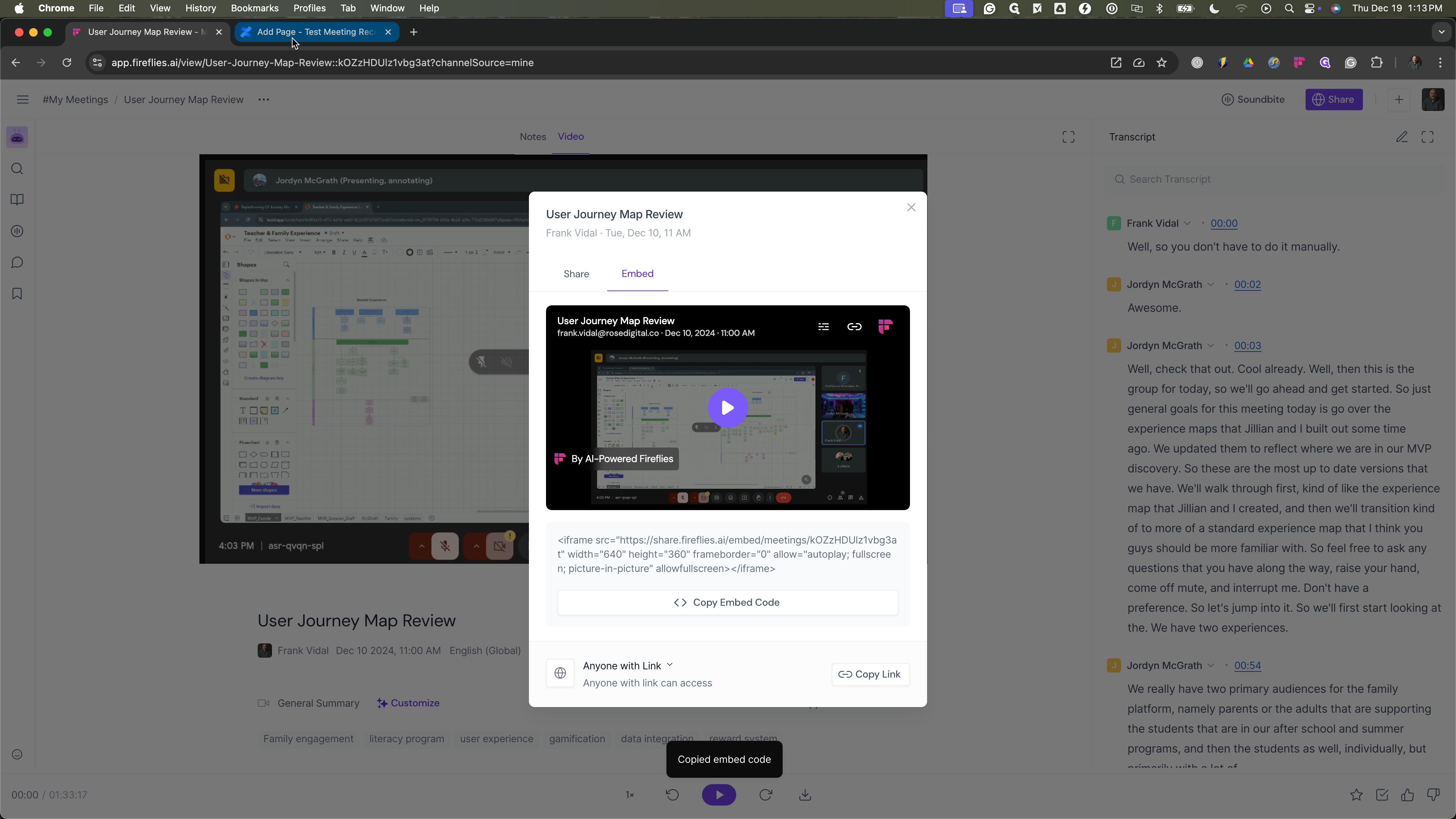Open the sidebar hamburger menu
The height and width of the screenshot is (819, 1456).
(x=23, y=100)
